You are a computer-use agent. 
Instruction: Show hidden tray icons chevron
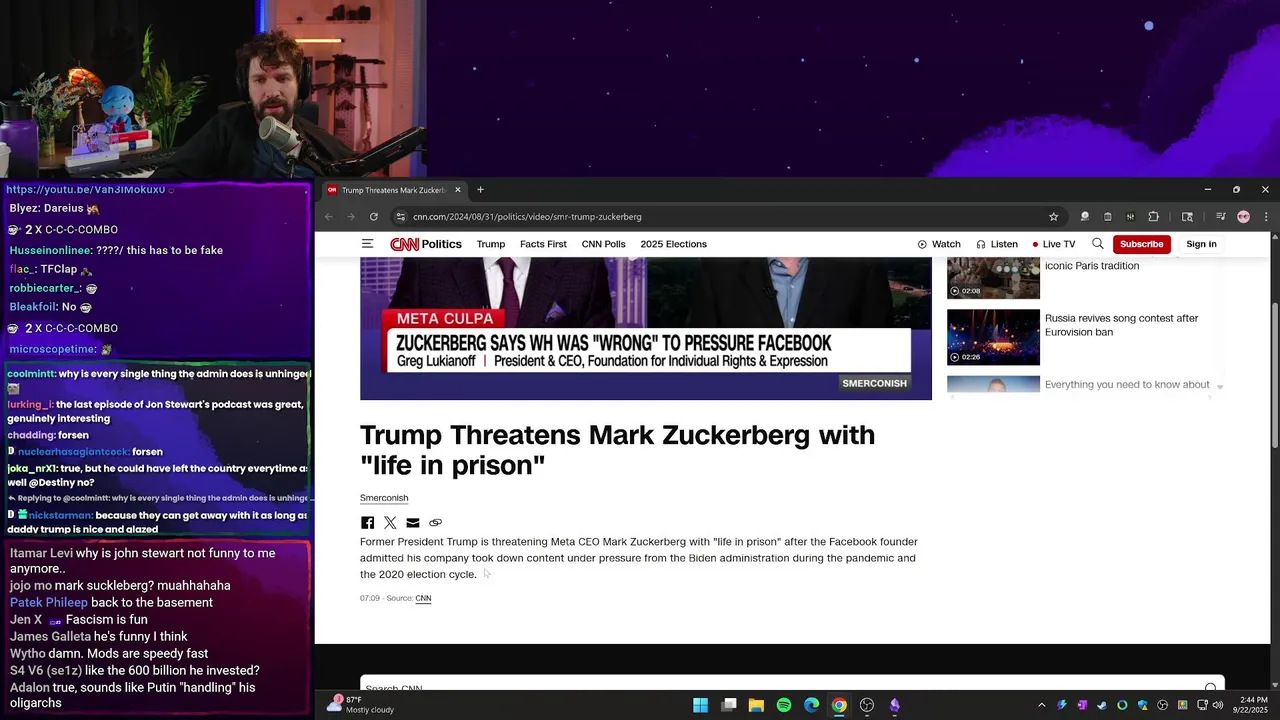[x=1041, y=705]
